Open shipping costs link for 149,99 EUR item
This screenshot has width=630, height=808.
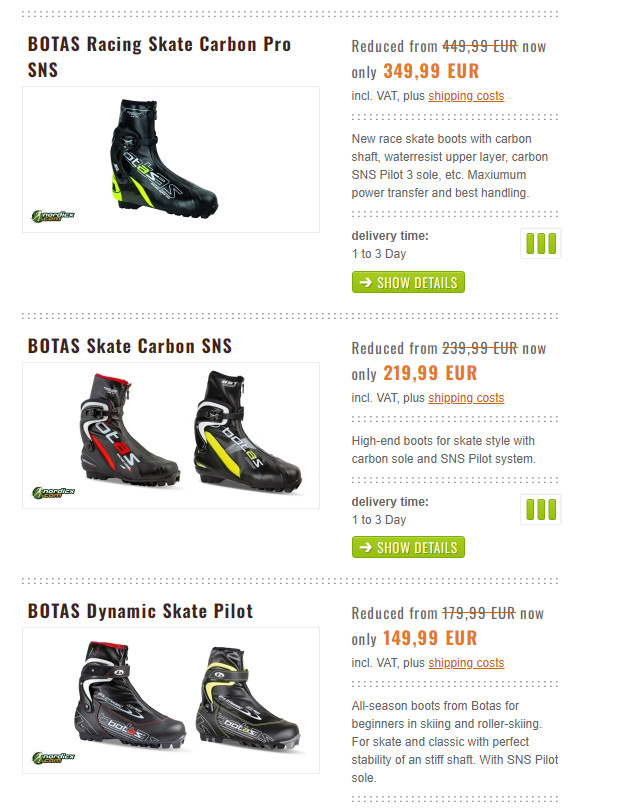pos(466,663)
